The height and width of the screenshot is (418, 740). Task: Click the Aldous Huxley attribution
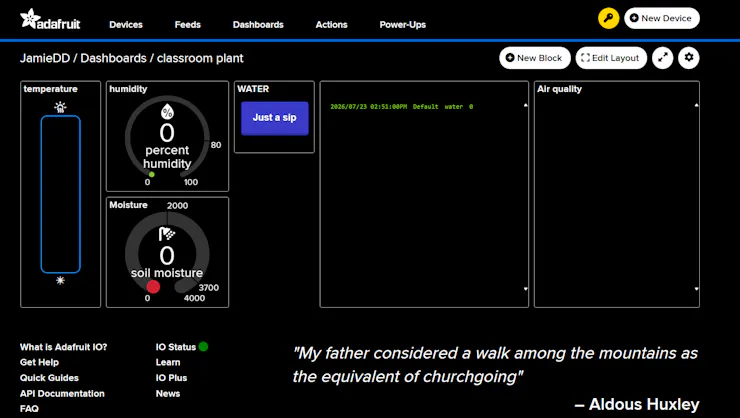pyautogui.click(x=637, y=404)
